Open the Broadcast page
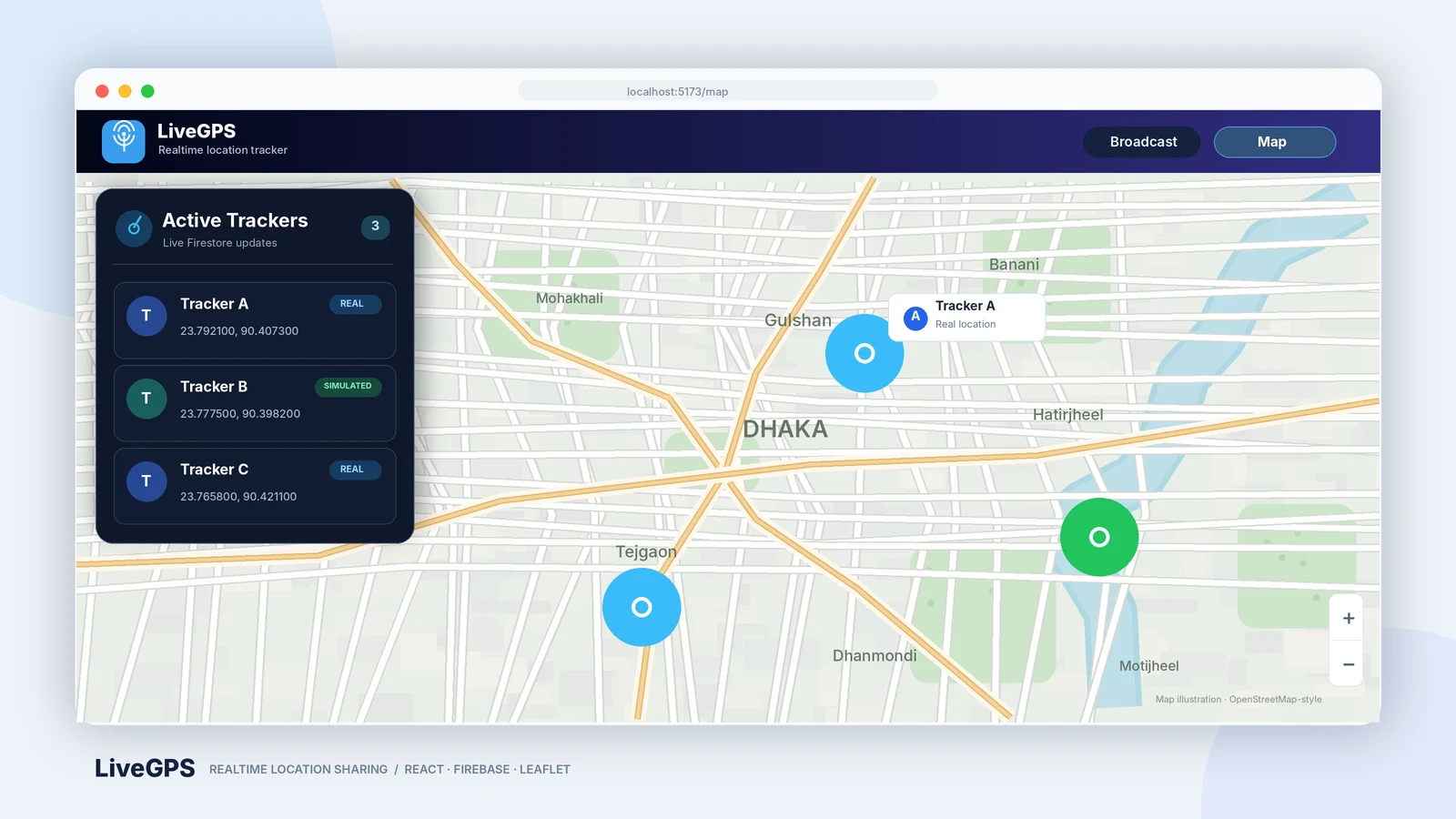Screen dimensions: 1456x819 [1142, 142]
